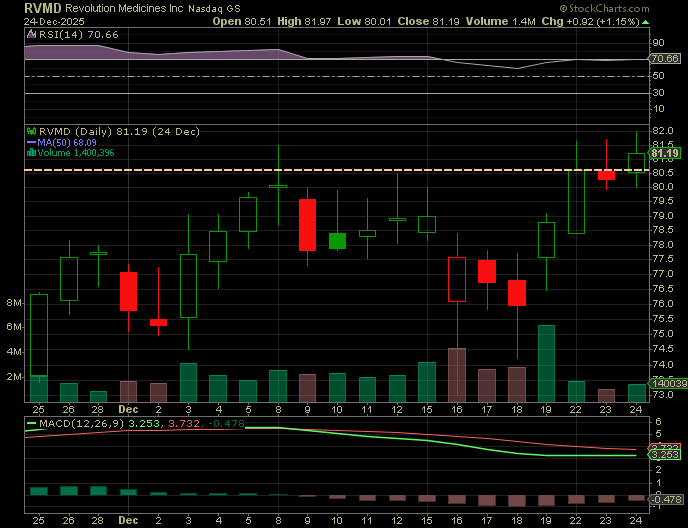This screenshot has width=688, height=528.
Task: Click the Open 80.51 value
Action: pyautogui.click(x=242, y=22)
